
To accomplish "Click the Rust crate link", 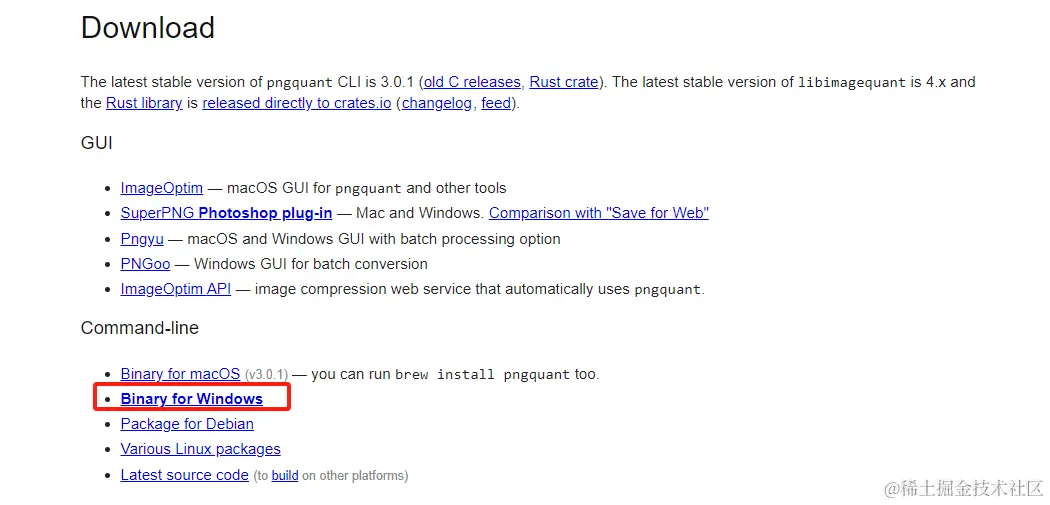I will tap(563, 82).
